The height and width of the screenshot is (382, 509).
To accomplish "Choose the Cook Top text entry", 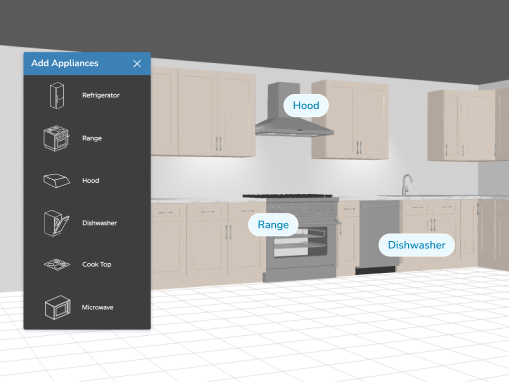I will (x=97, y=264).
